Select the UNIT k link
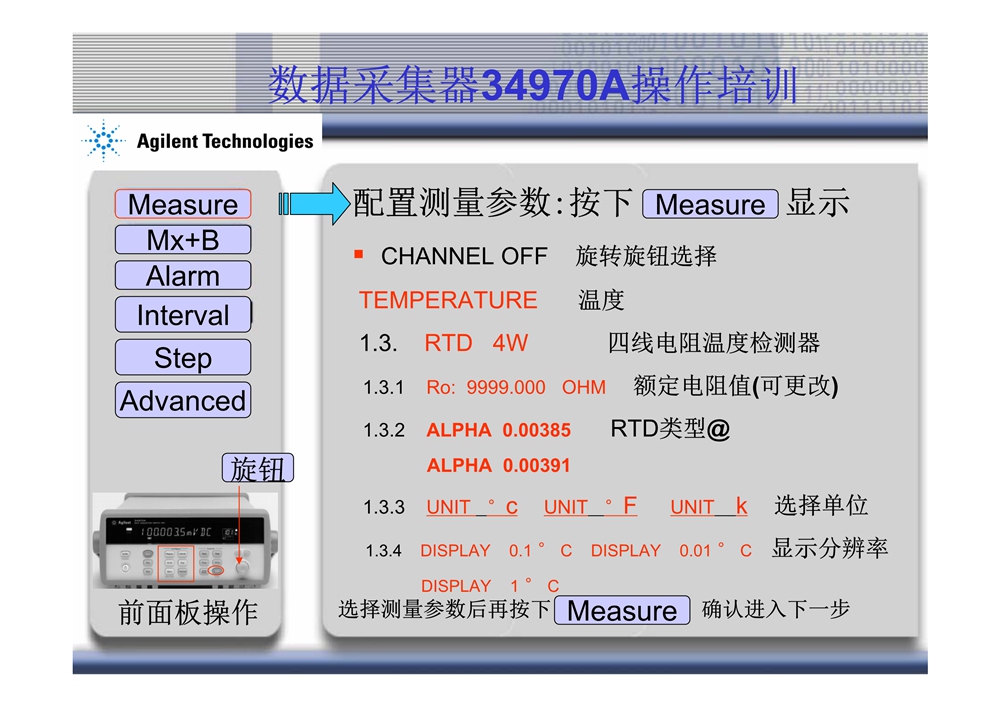 708,507
